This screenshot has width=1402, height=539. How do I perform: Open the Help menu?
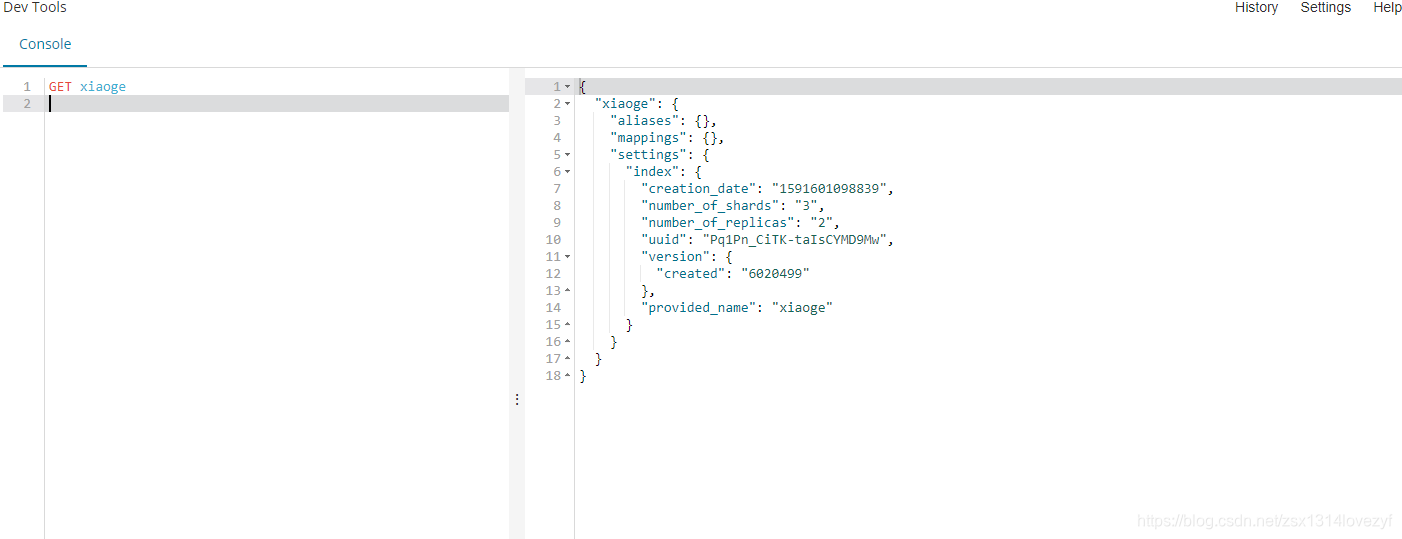[x=1387, y=7]
